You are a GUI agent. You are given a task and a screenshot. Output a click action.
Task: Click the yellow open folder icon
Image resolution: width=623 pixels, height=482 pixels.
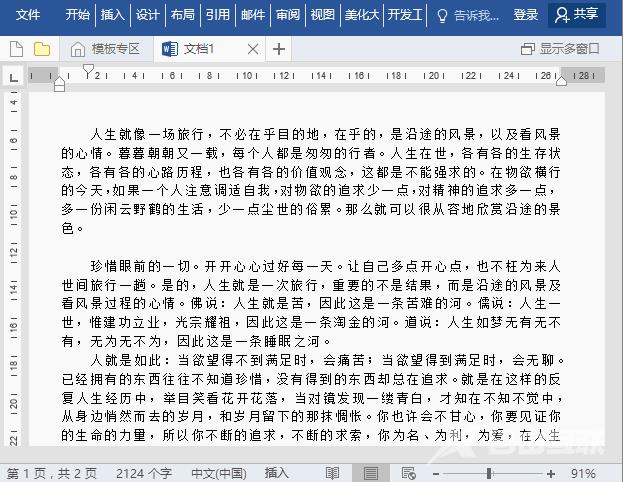tap(42, 49)
